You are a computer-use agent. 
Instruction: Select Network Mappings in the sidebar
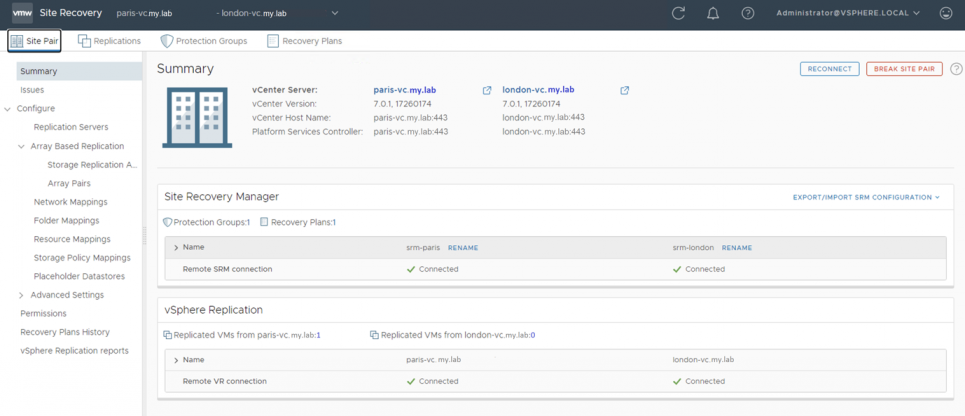71,202
